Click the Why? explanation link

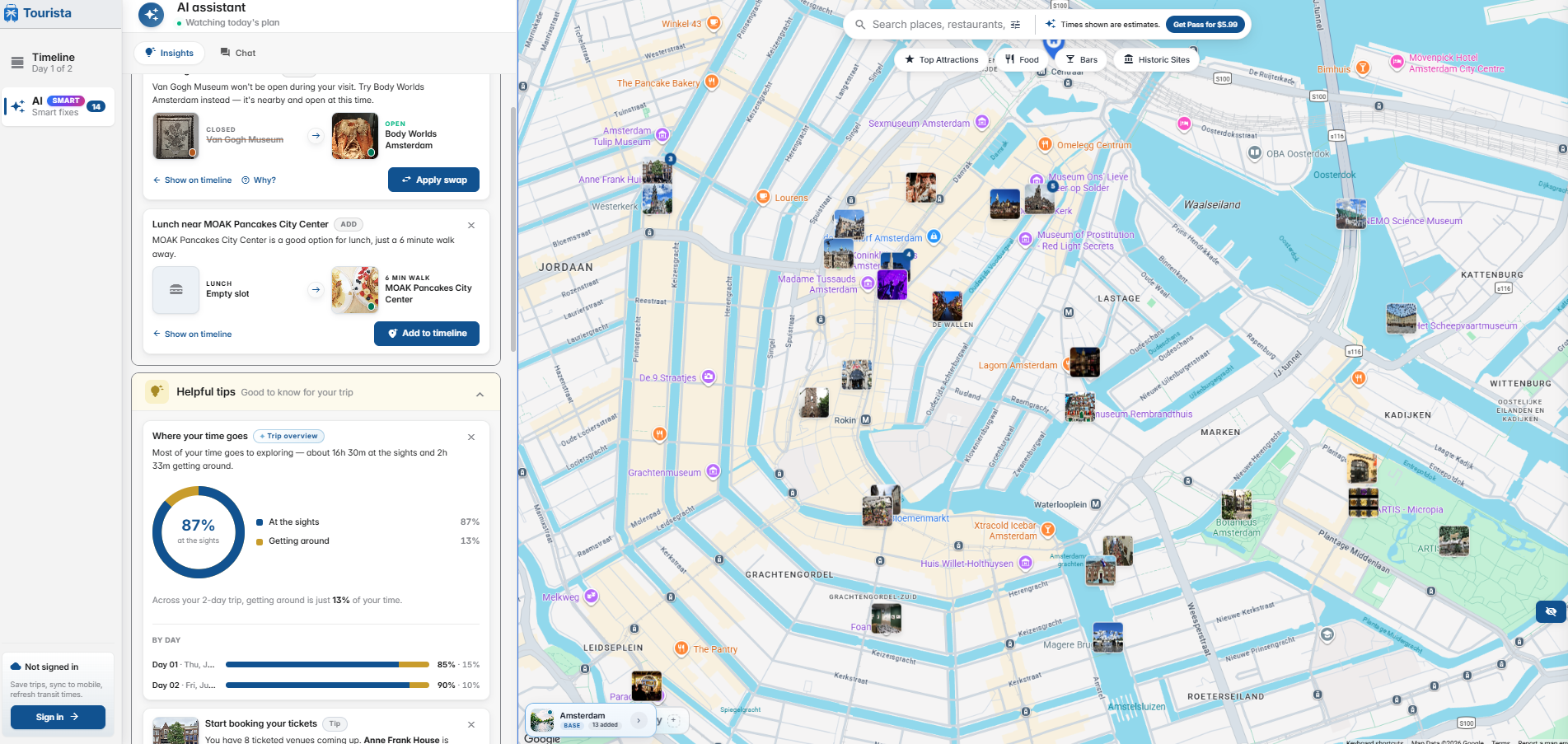point(259,180)
